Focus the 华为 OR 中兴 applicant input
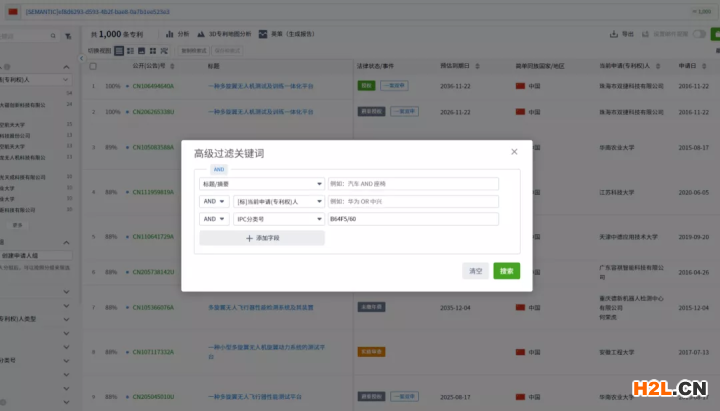 pyautogui.click(x=413, y=201)
